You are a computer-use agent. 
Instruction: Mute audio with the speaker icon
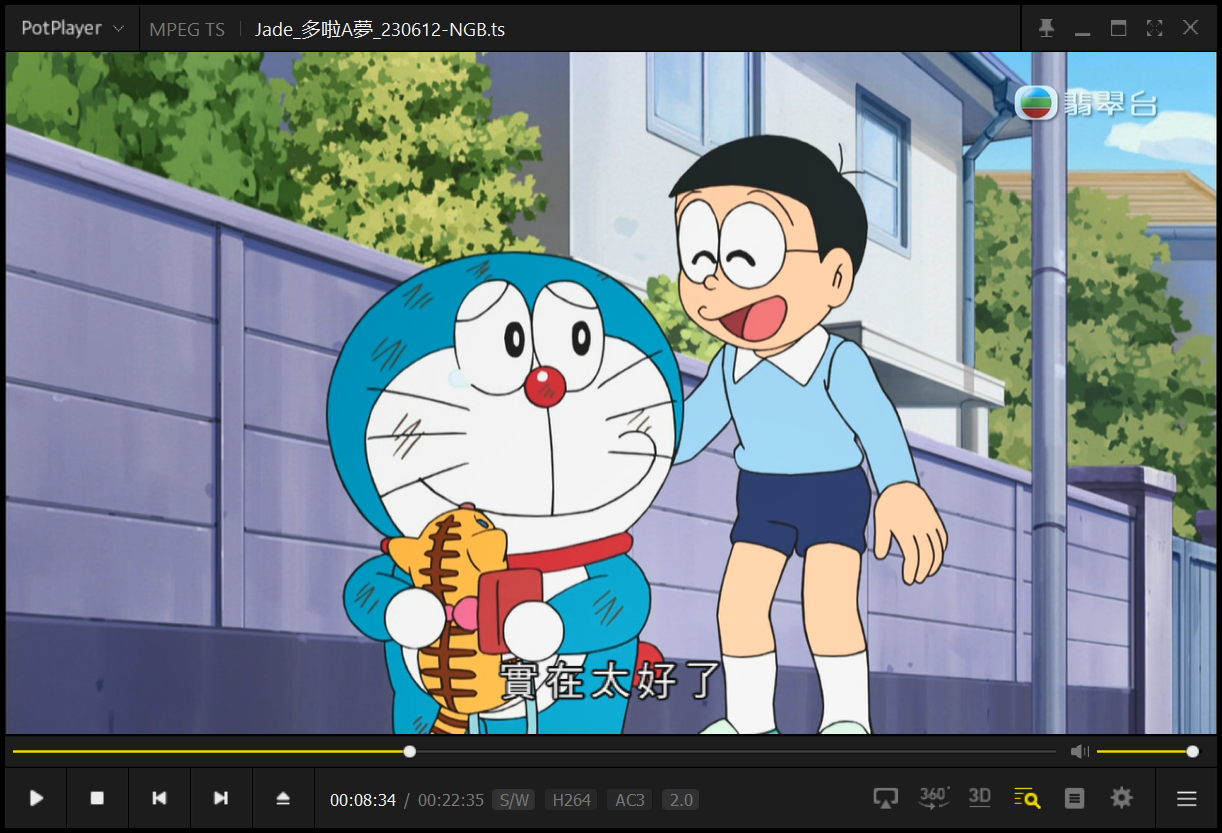pyautogui.click(x=1079, y=751)
